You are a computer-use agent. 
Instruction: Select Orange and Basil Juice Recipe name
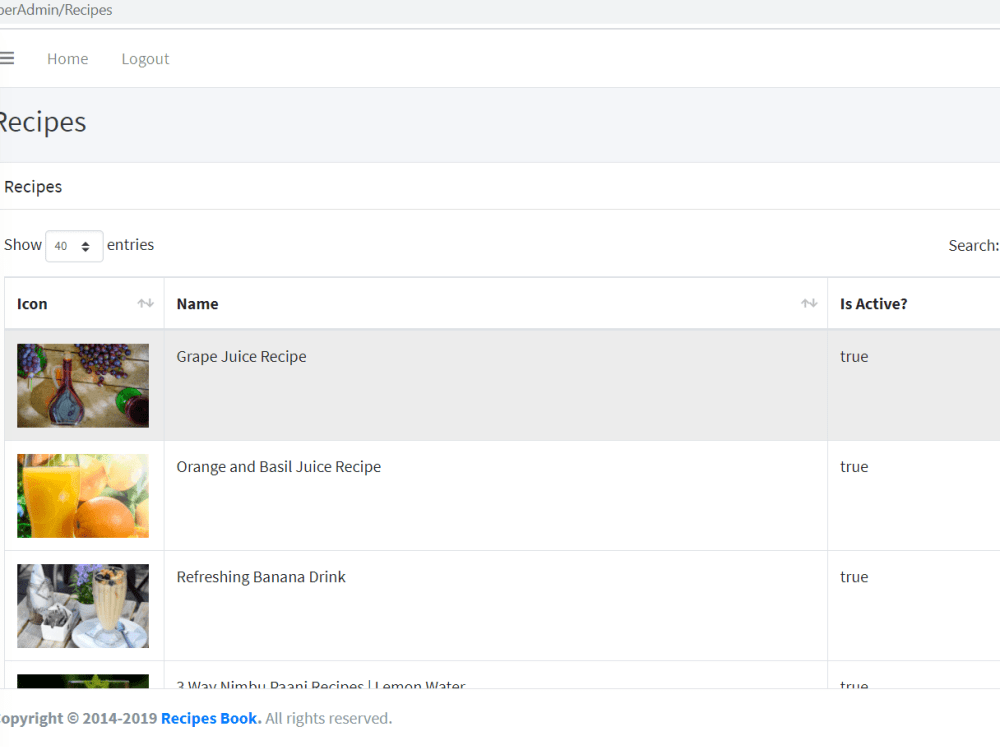279,467
